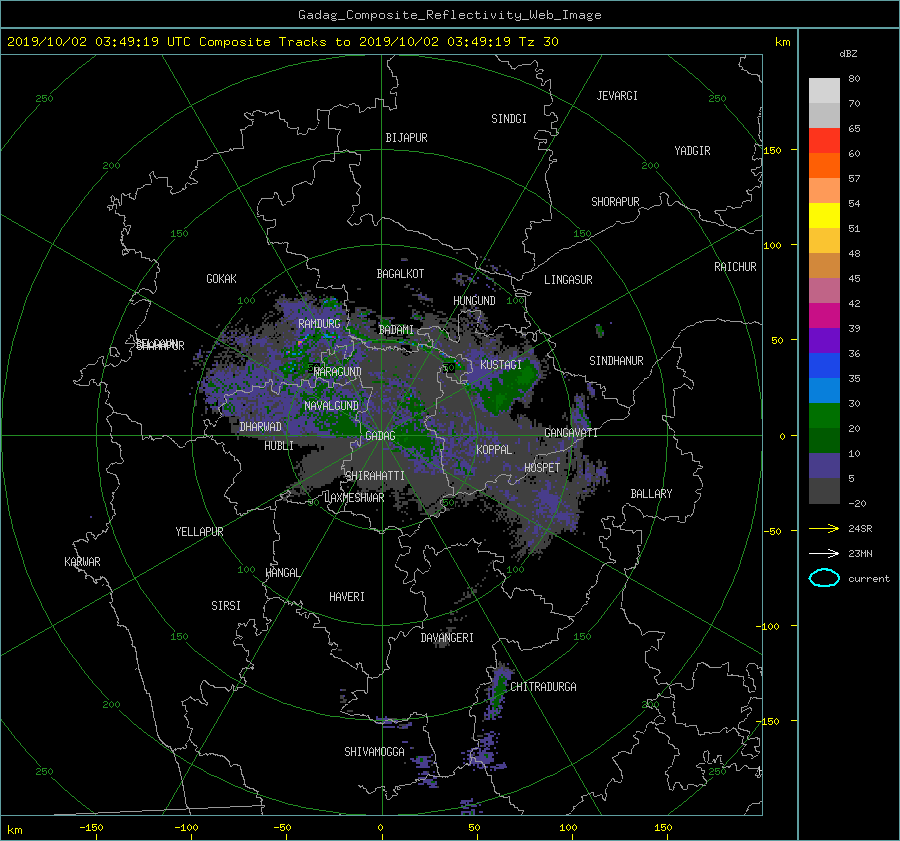Screen dimensions: 900x841
Task: Select the purple 36-39 dBZ color swatch
Action: 824,340
